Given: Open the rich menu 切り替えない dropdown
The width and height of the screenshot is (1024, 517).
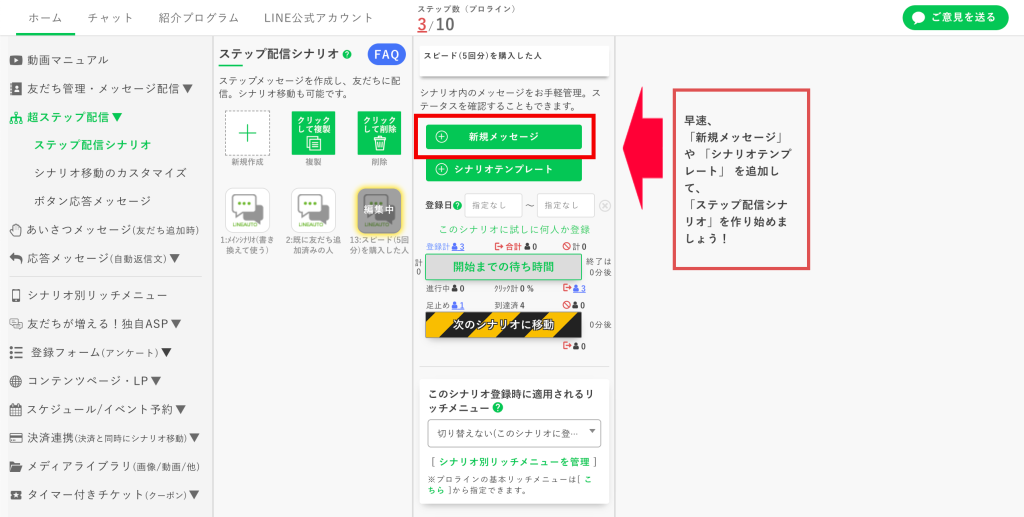Looking at the screenshot, I should [514, 433].
